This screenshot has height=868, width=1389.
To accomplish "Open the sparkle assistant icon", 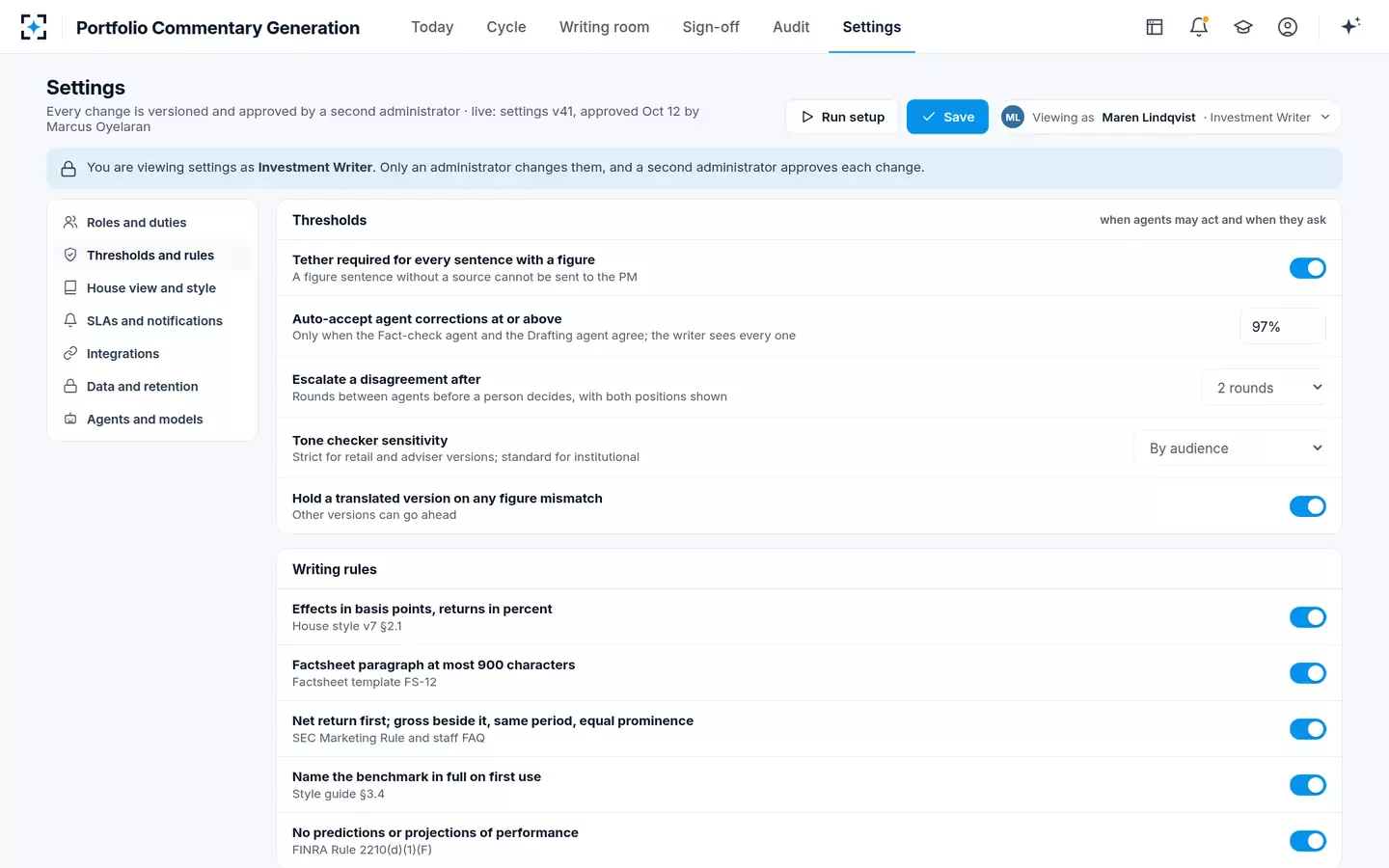I will click(x=1350, y=26).
